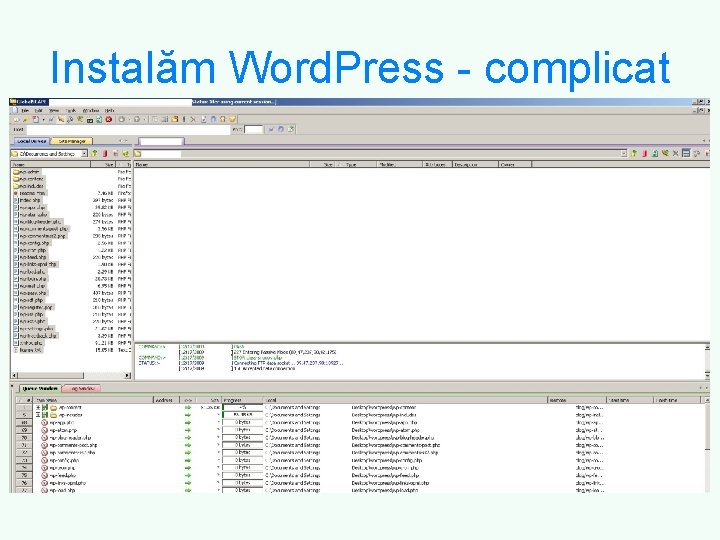Image resolution: width=720 pixels, height=540 pixels.
Task: Click the progress bar of the wp-includes queue row
Action: [242, 415]
